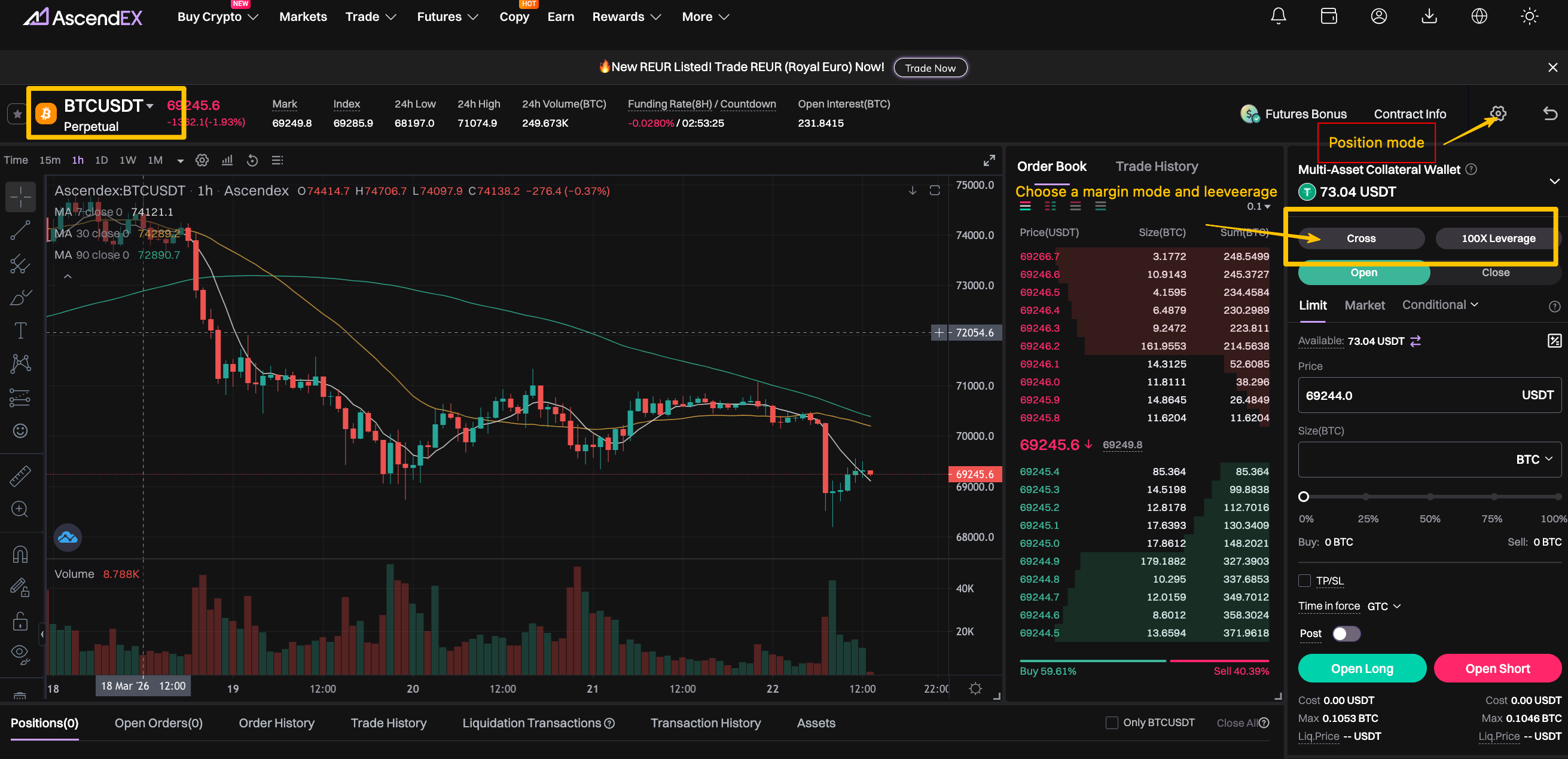
Task: Switch theme with the sun icon
Action: (1529, 16)
